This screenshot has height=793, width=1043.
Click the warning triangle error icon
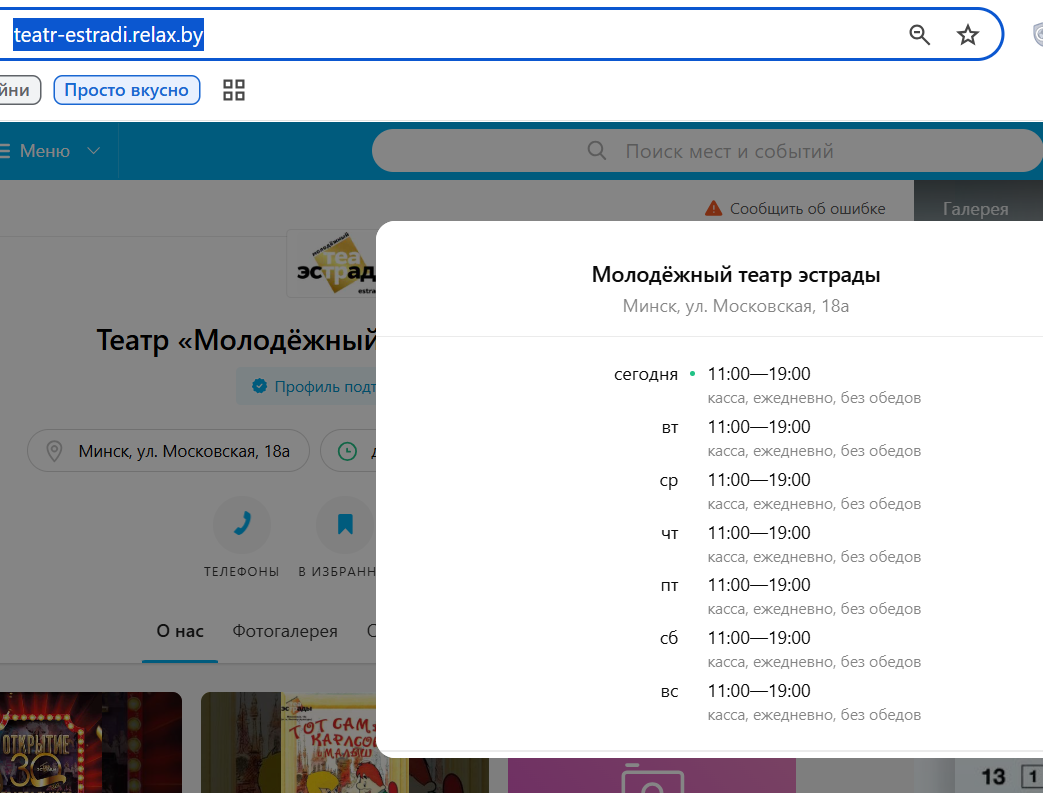(713, 208)
